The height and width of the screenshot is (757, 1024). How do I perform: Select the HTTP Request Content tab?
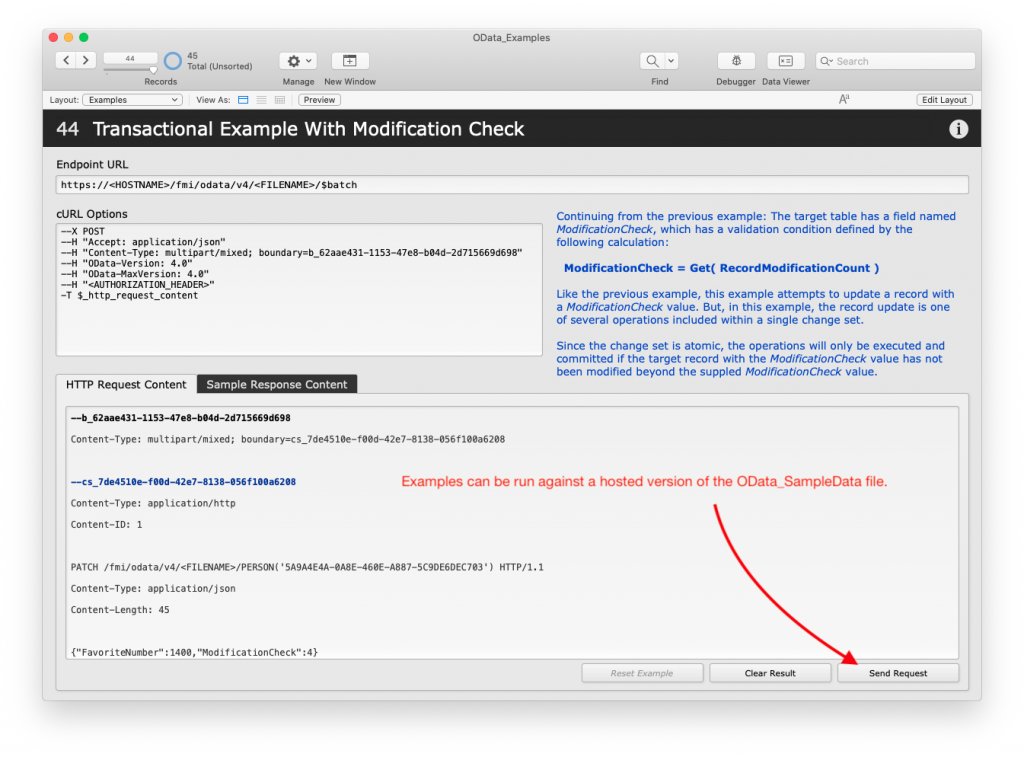point(124,383)
